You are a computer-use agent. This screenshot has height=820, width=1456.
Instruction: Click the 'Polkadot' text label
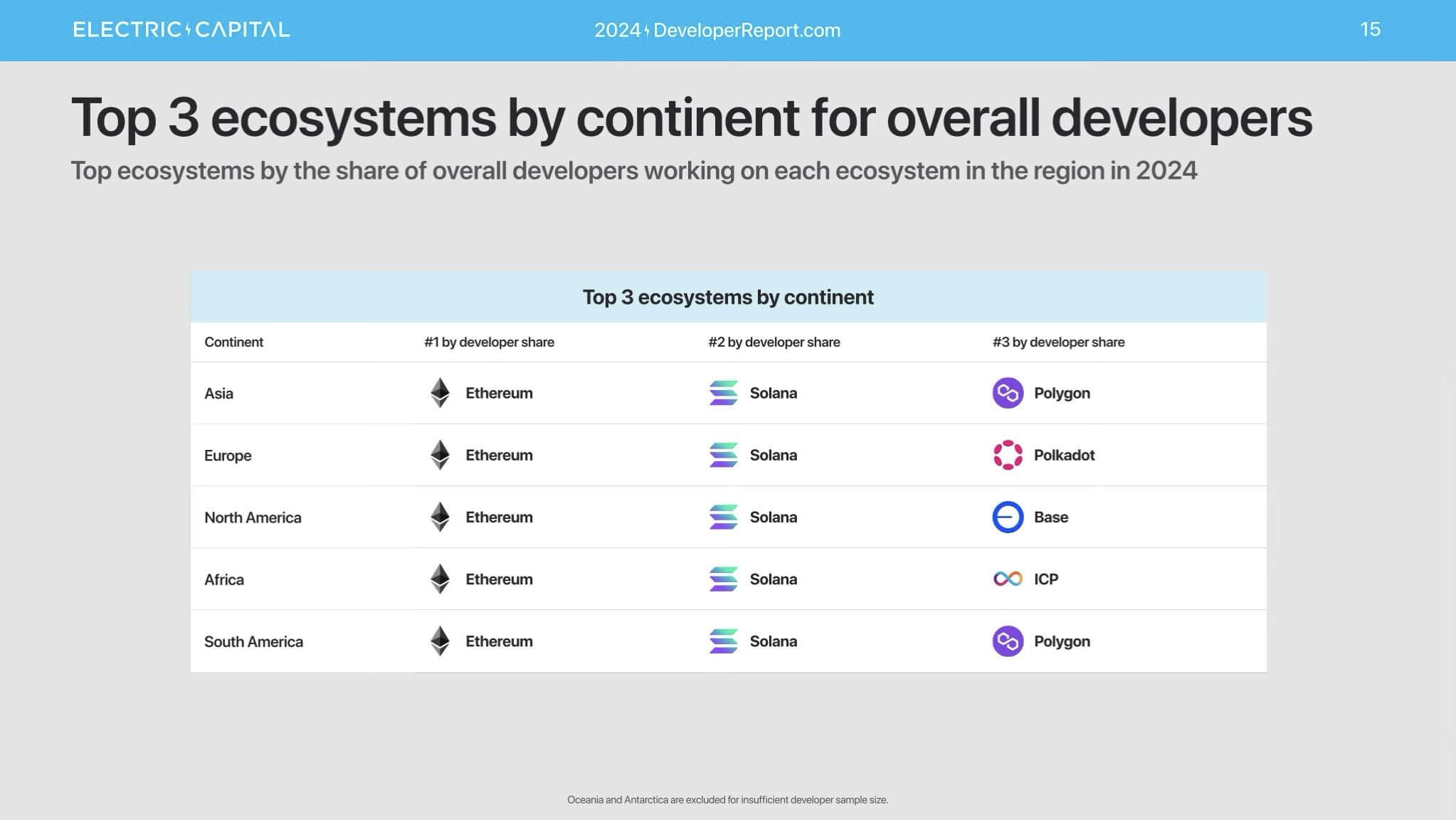[x=1064, y=455]
